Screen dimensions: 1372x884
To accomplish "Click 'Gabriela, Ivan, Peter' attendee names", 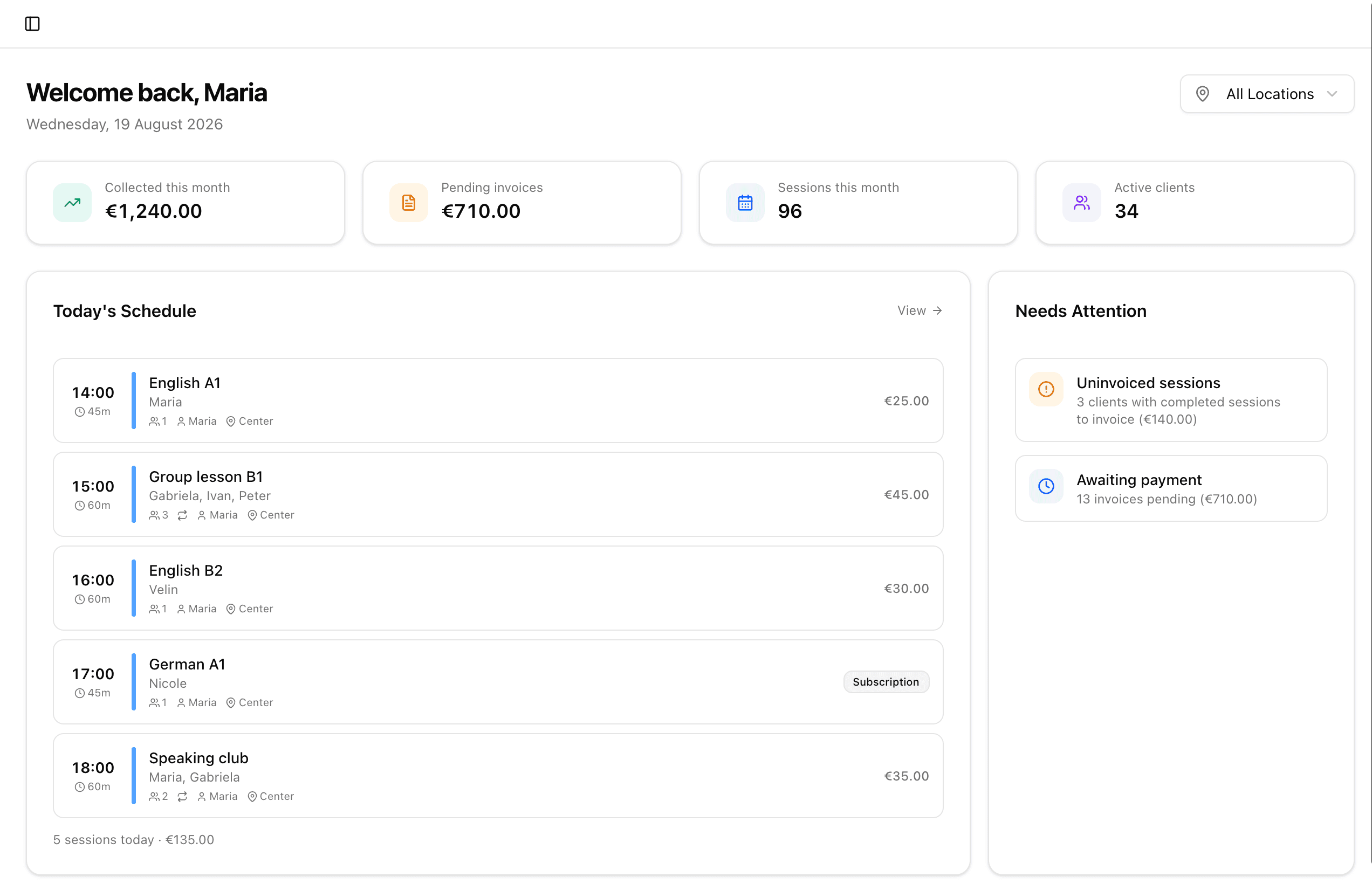I will coord(210,496).
